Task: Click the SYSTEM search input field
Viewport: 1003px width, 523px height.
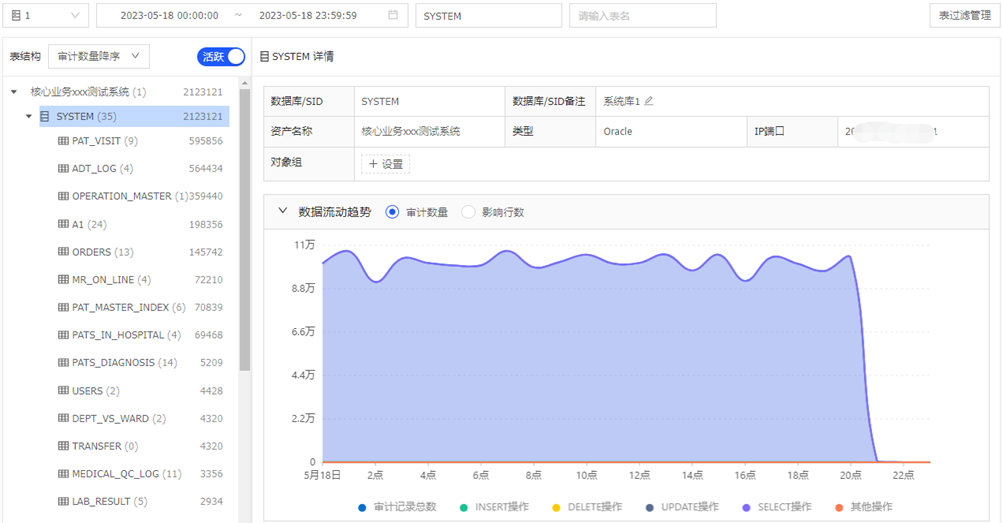Action: (x=489, y=15)
